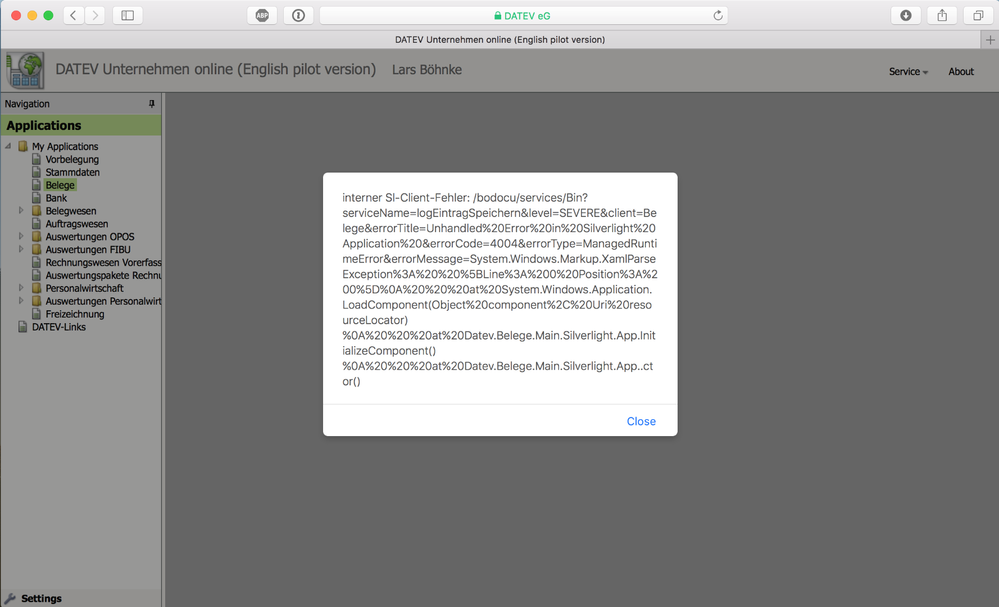
Task: Click the Belegwesen folder icon
Action: point(36,210)
